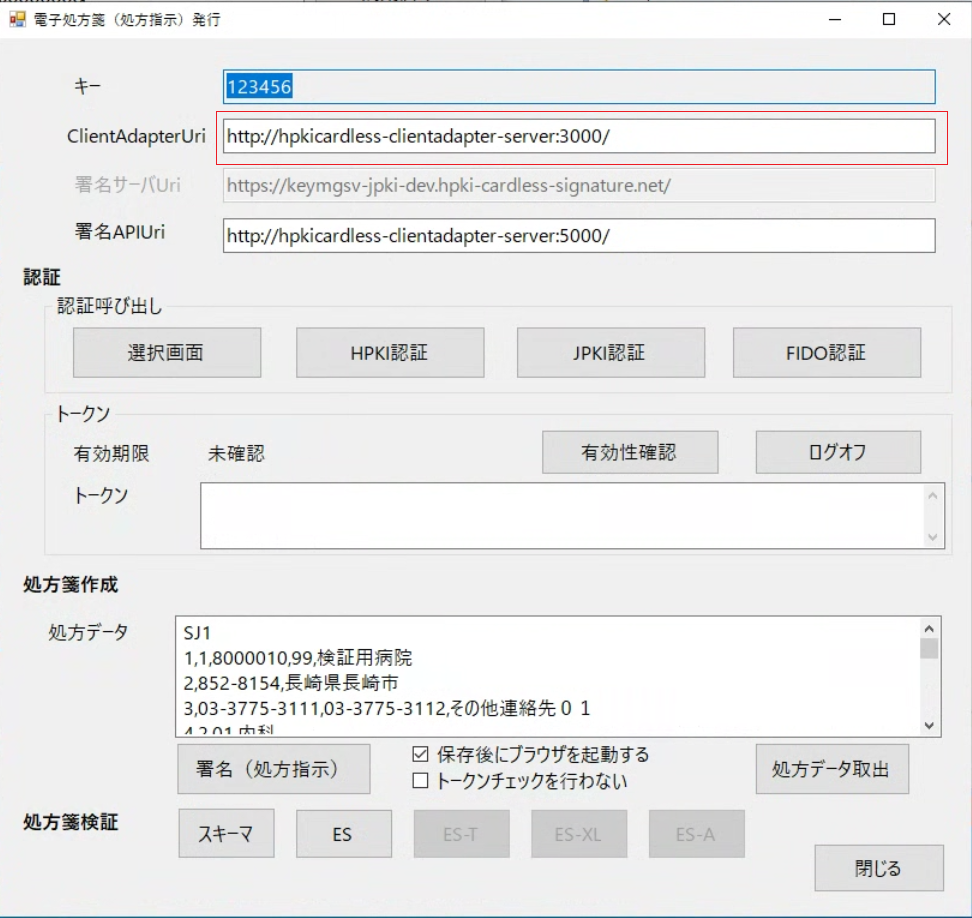Start JPKI認証 authentication
Screen dimensions: 972x918
pyautogui.click(x=611, y=353)
